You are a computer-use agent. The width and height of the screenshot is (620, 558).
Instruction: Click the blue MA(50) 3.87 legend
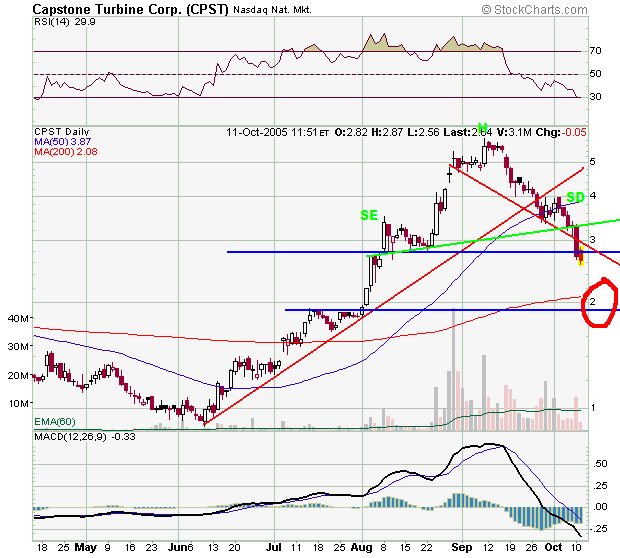[x=62, y=142]
